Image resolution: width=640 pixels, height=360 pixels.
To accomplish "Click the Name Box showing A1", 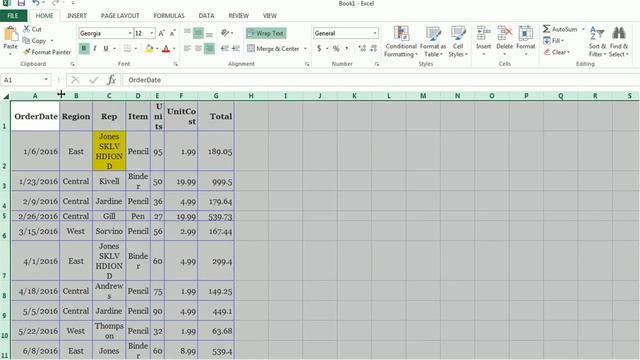I will (26, 80).
